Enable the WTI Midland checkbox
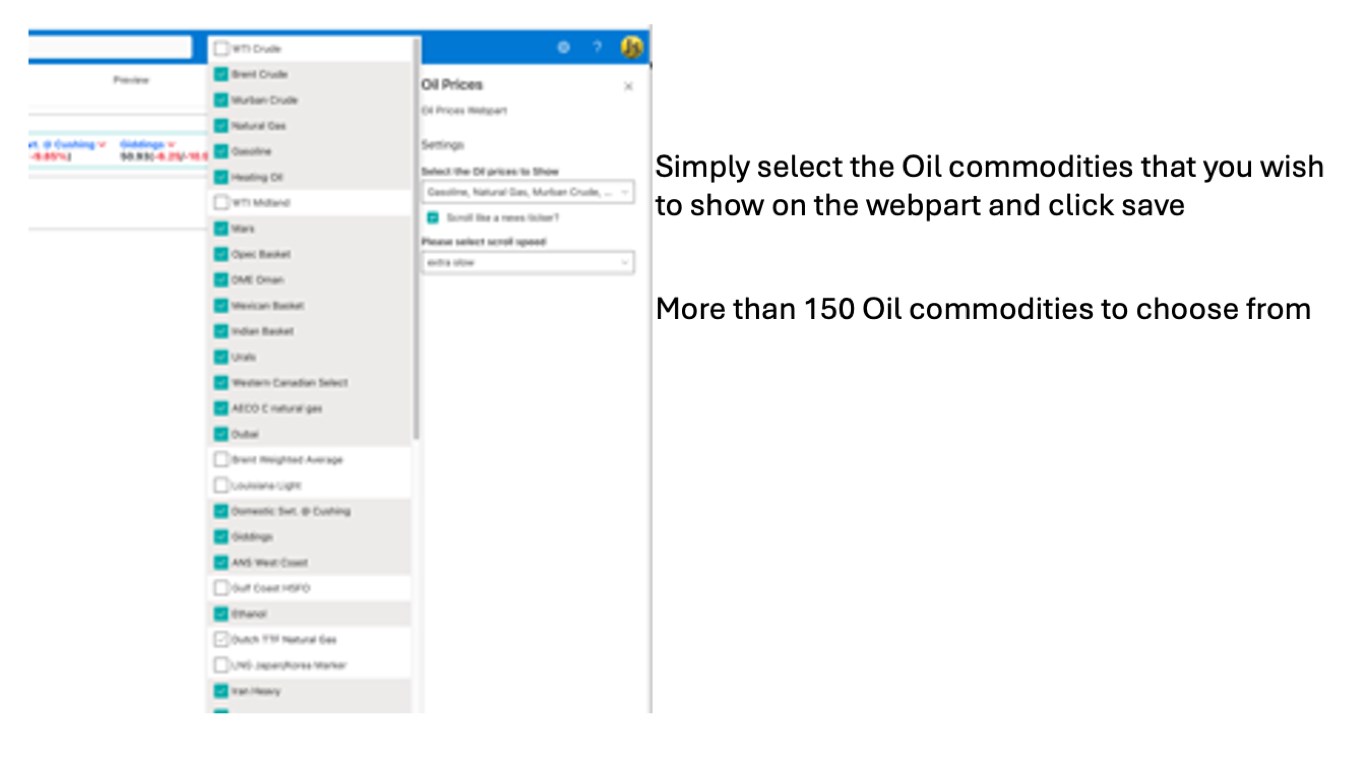The image size is (1366, 768). 221,203
